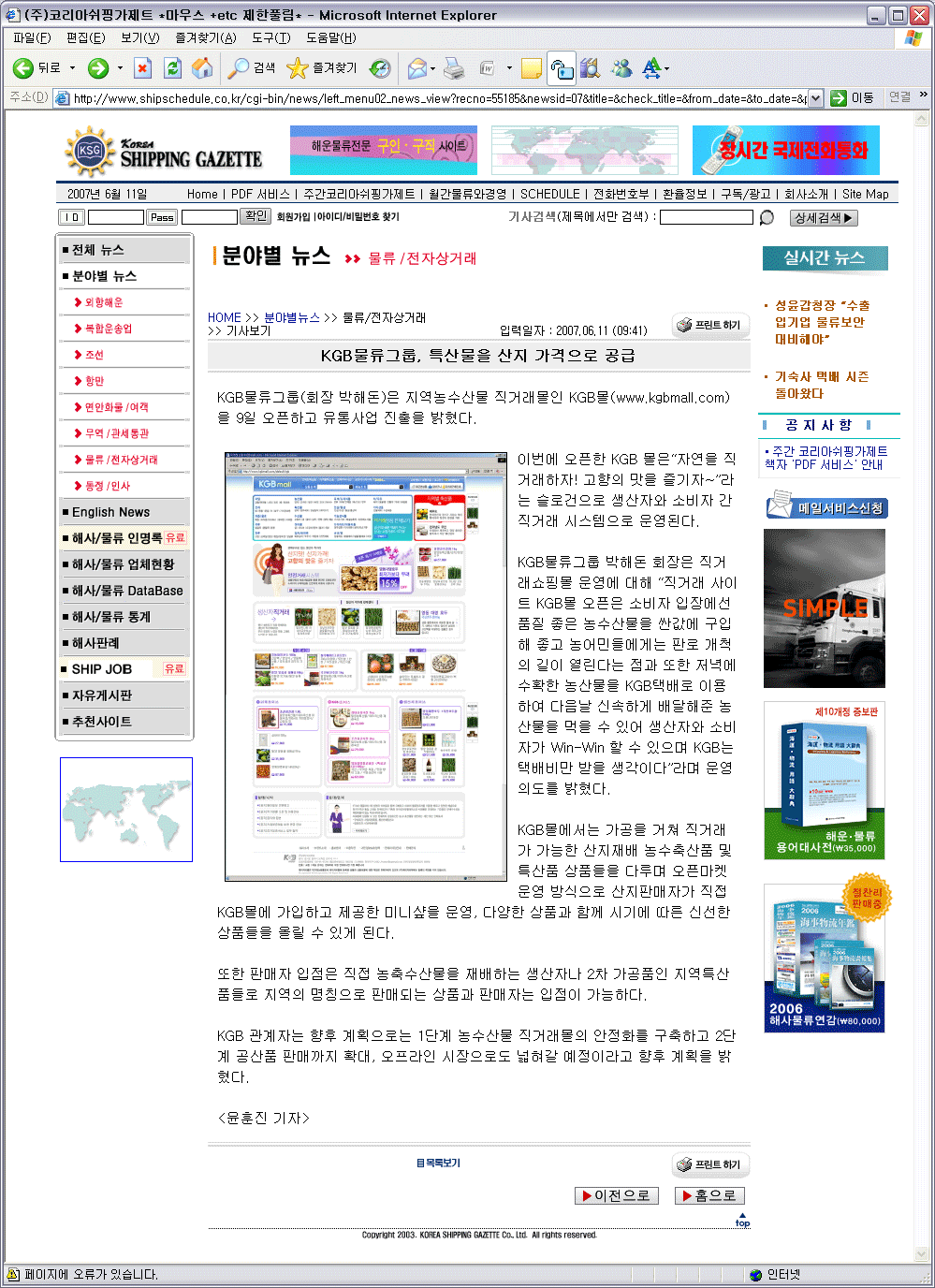Open the KGB mall screenshot thumbnail
This screenshot has height=1288, width=935.
(x=366, y=666)
